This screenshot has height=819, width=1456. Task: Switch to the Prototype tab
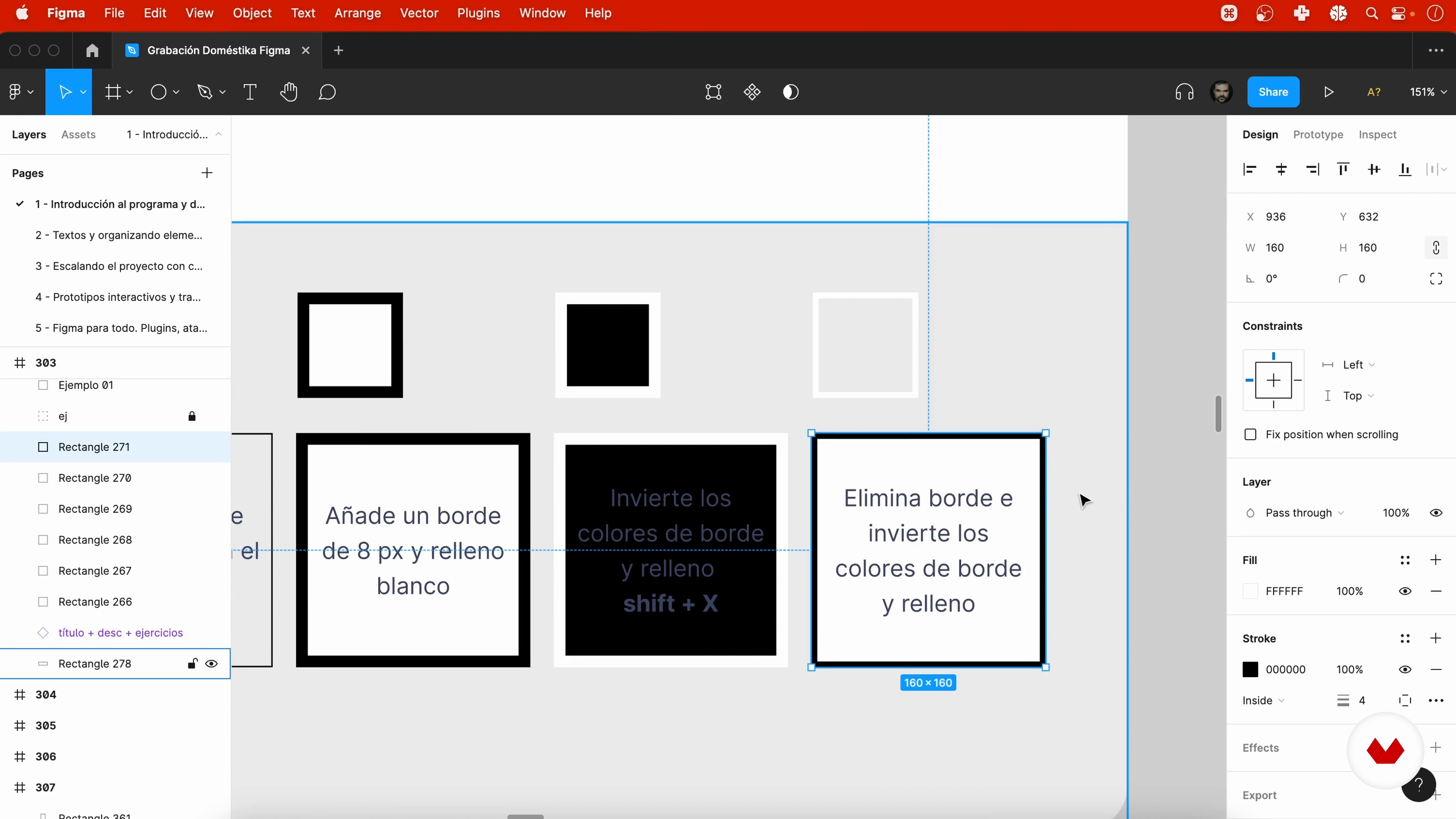(1318, 135)
